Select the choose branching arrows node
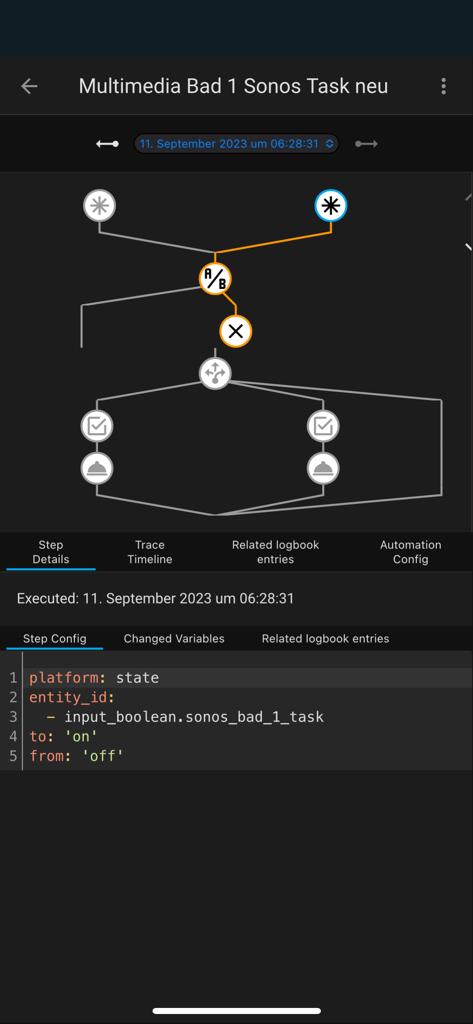 click(x=215, y=373)
